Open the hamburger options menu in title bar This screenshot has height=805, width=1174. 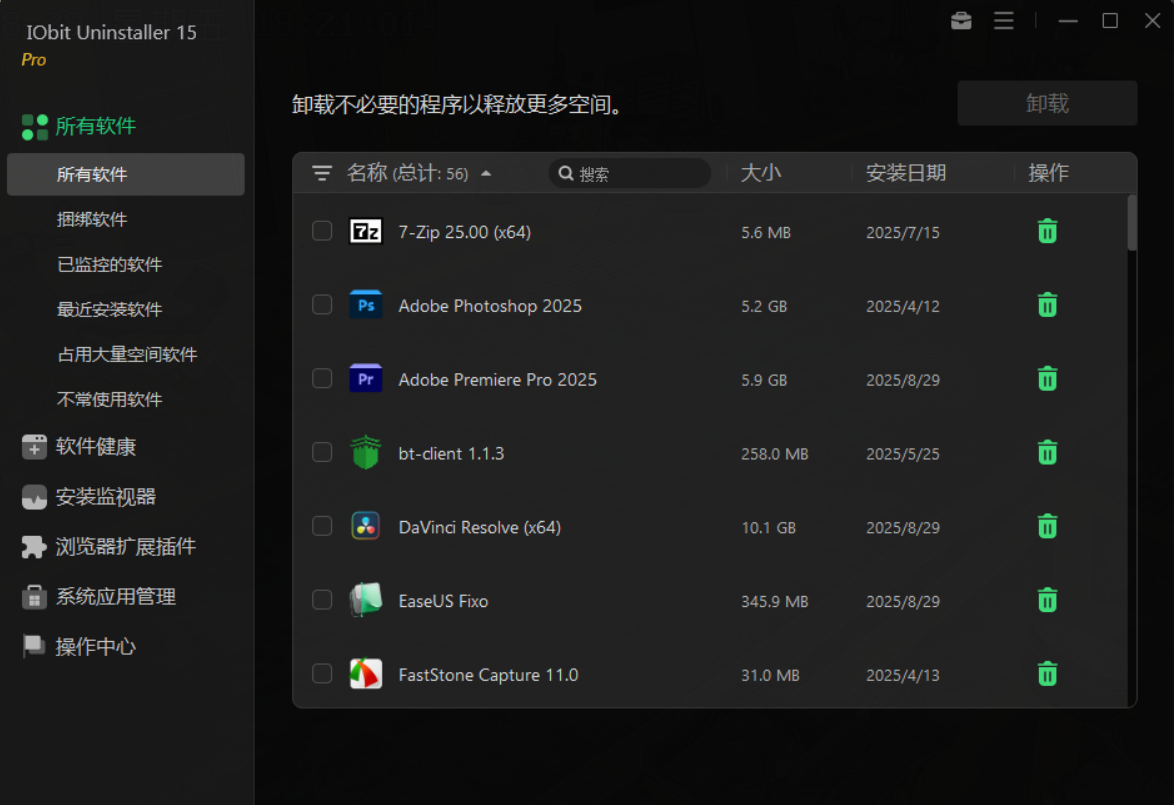pyautogui.click(x=1004, y=21)
